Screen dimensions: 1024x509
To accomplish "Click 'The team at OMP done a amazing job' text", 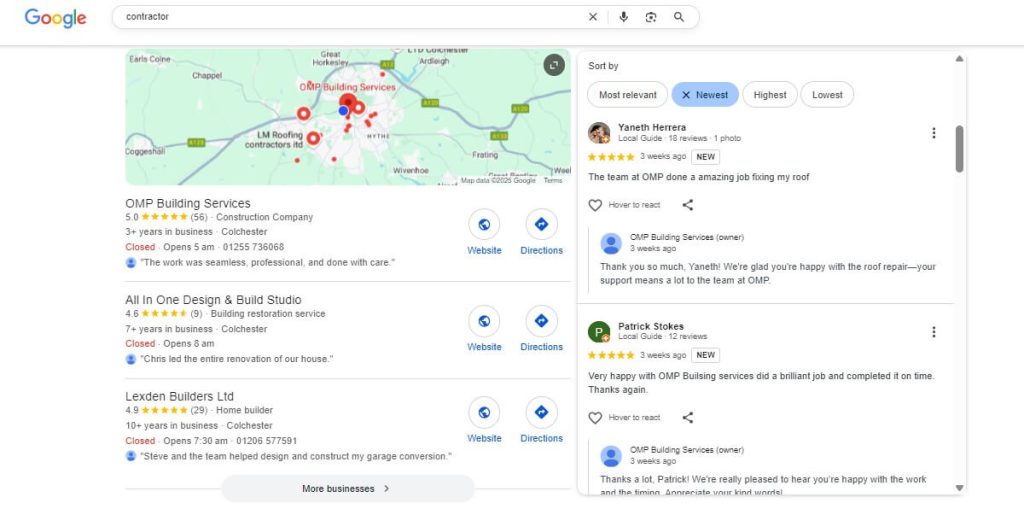I will pyautogui.click(x=699, y=177).
